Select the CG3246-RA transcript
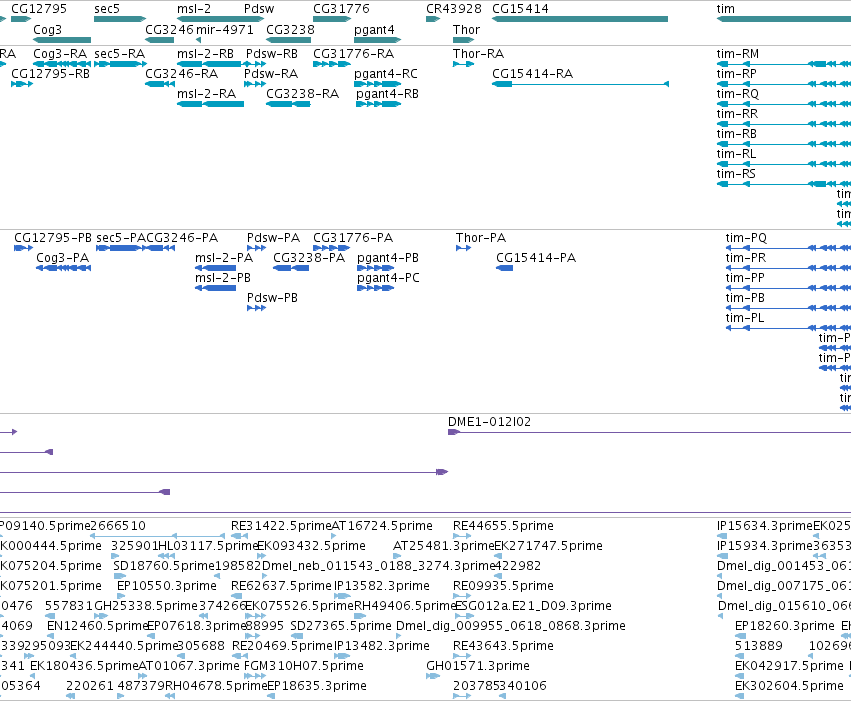The height and width of the screenshot is (701, 851). coord(160,84)
